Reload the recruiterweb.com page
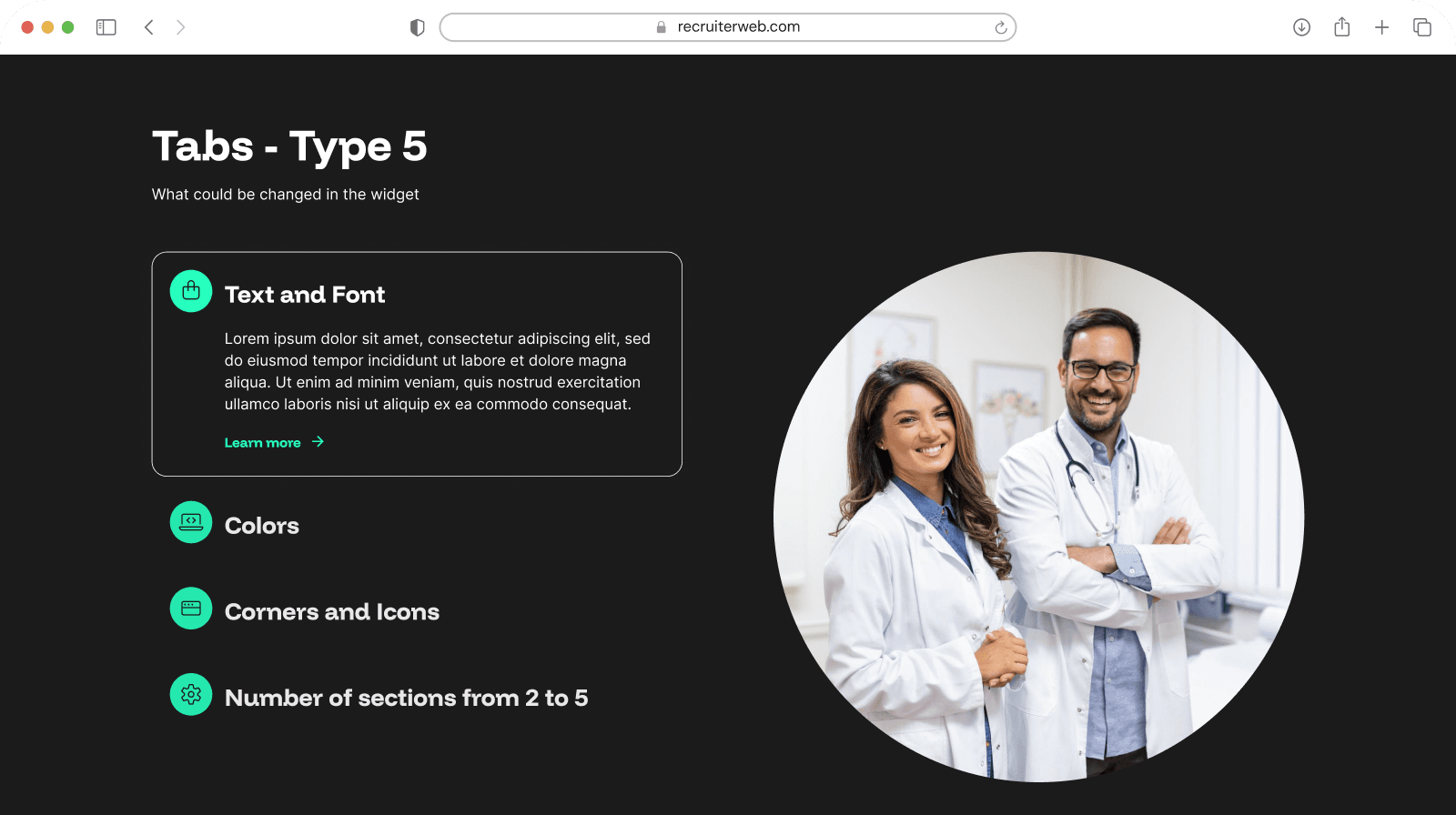The width and height of the screenshot is (1456, 815). pyautogui.click(x=1000, y=27)
